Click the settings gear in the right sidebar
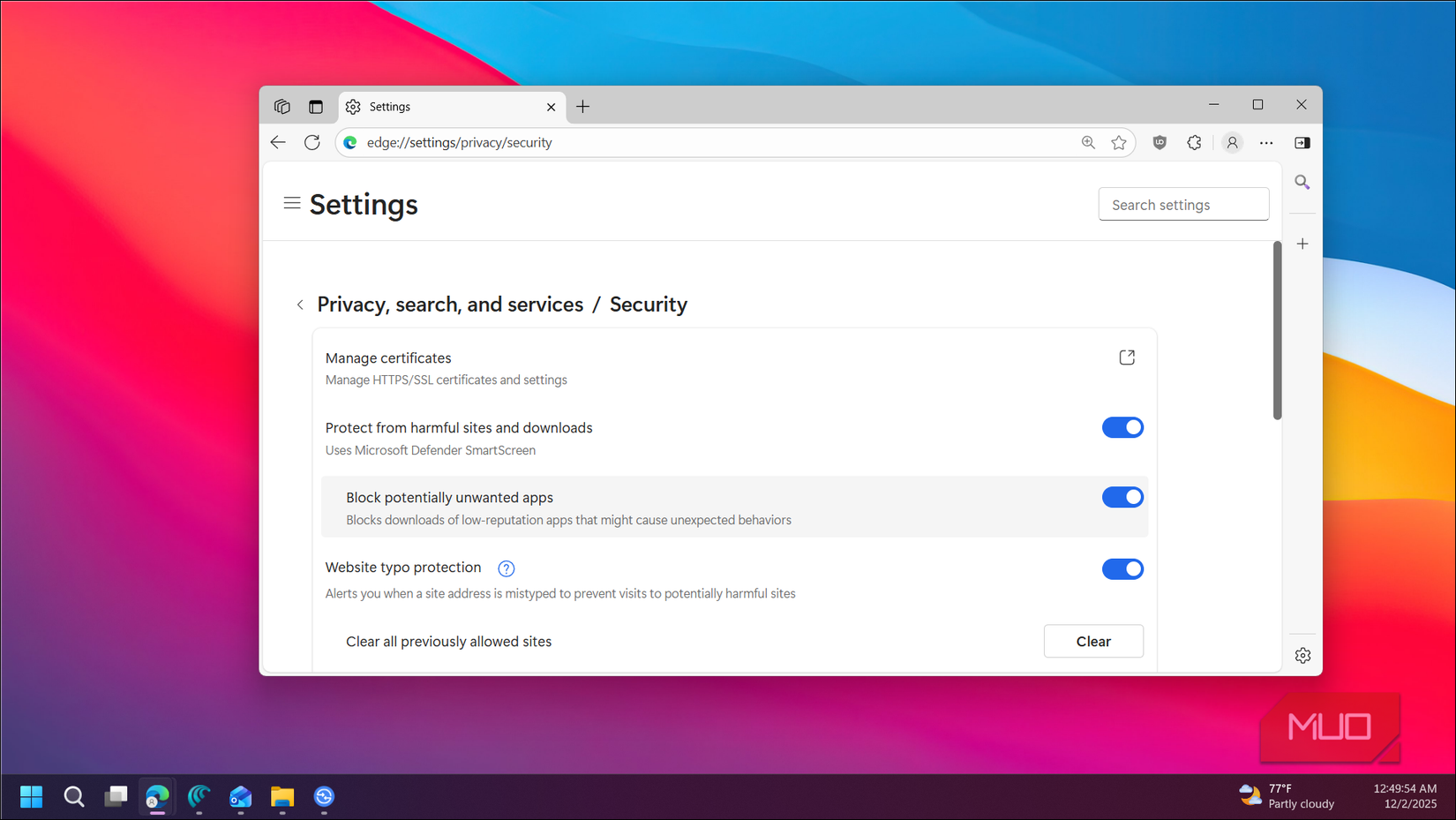Viewport: 1456px width, 820px height. pos(1302,655)
